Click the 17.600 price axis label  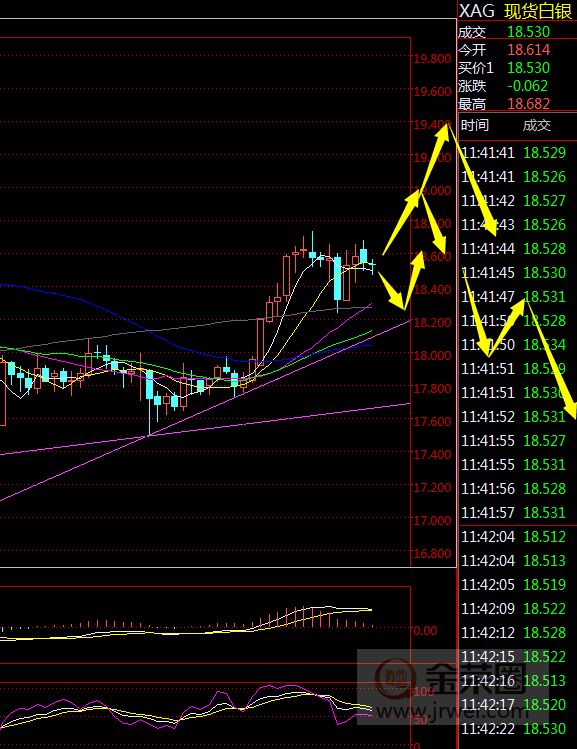pos(432,422)
